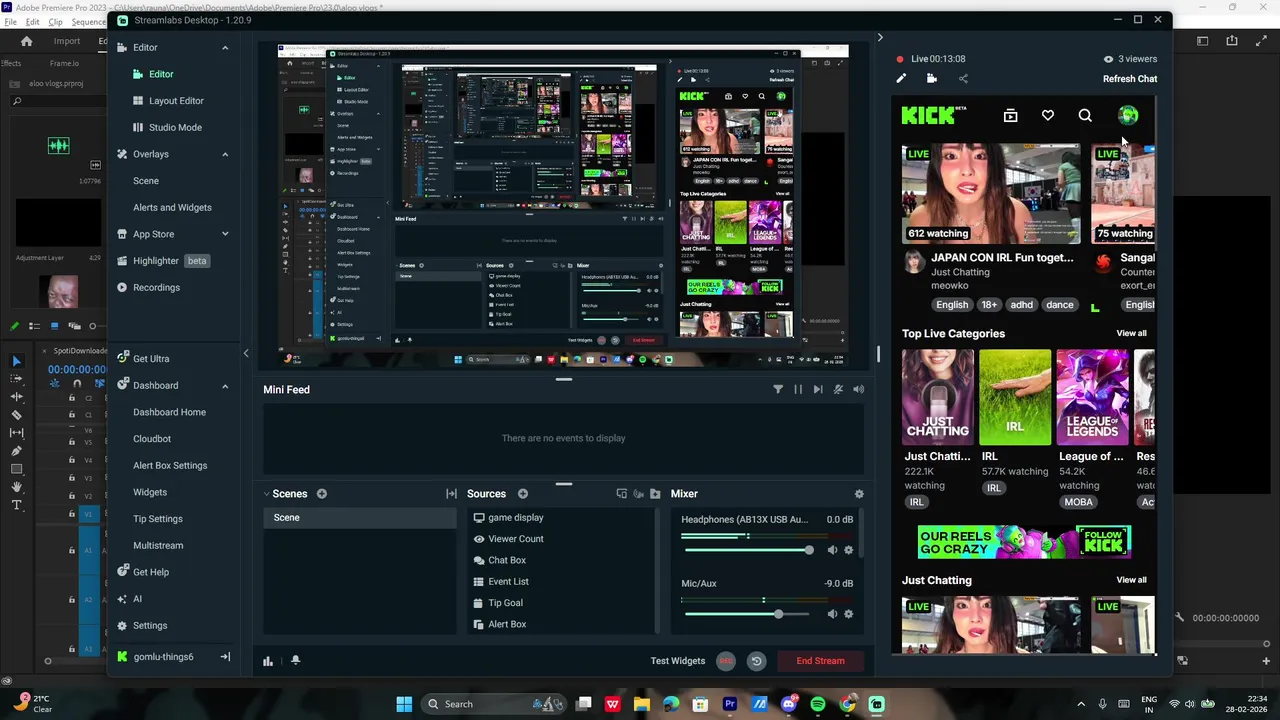Open gomlu-things6 account menu arrow

pos(225,657)
